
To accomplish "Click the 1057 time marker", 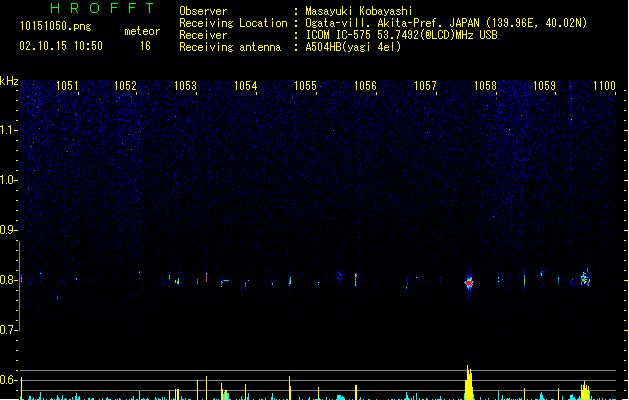I will pos(425,86).
